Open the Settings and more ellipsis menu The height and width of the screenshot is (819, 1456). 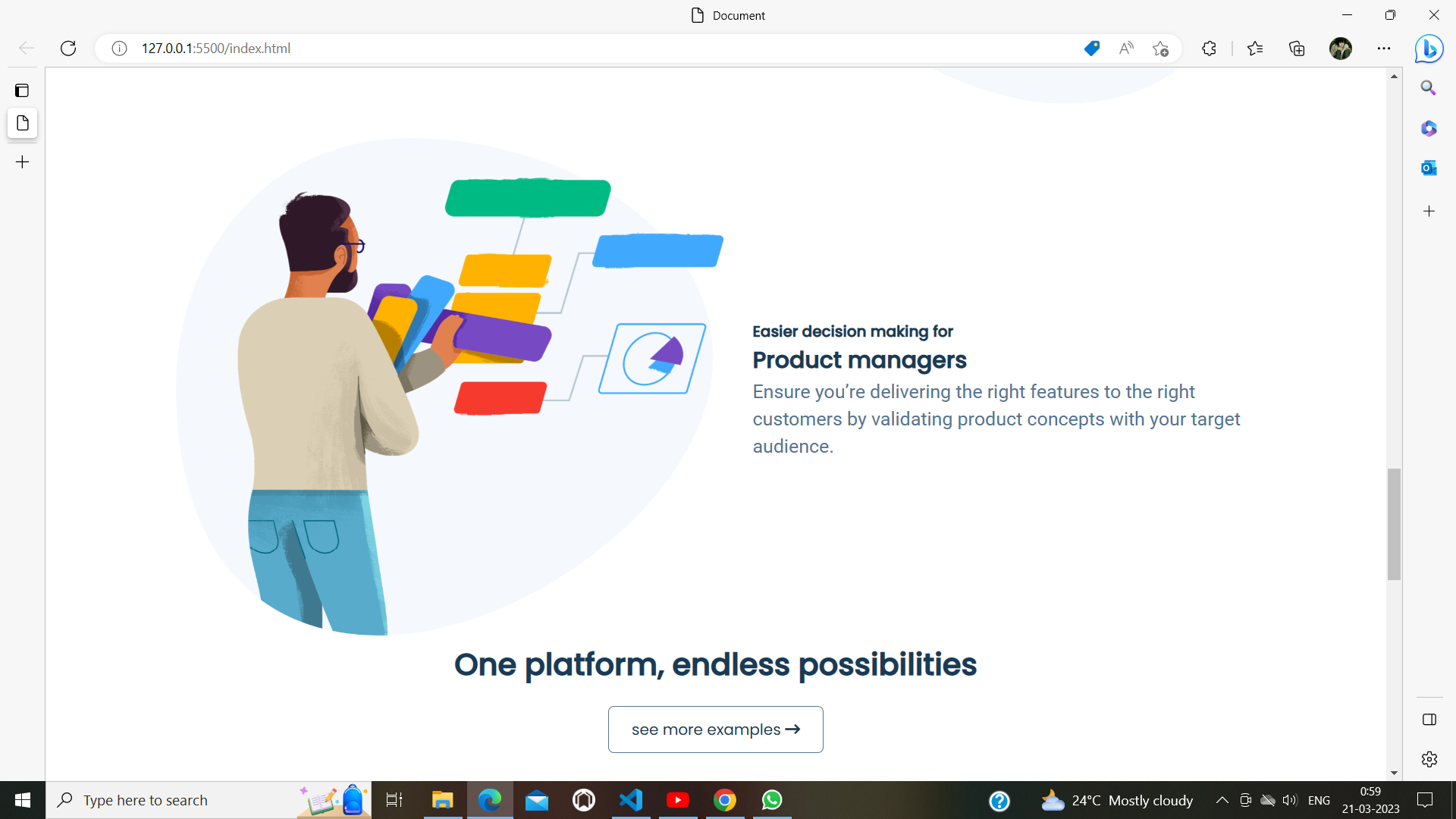tap(1384, 49)
